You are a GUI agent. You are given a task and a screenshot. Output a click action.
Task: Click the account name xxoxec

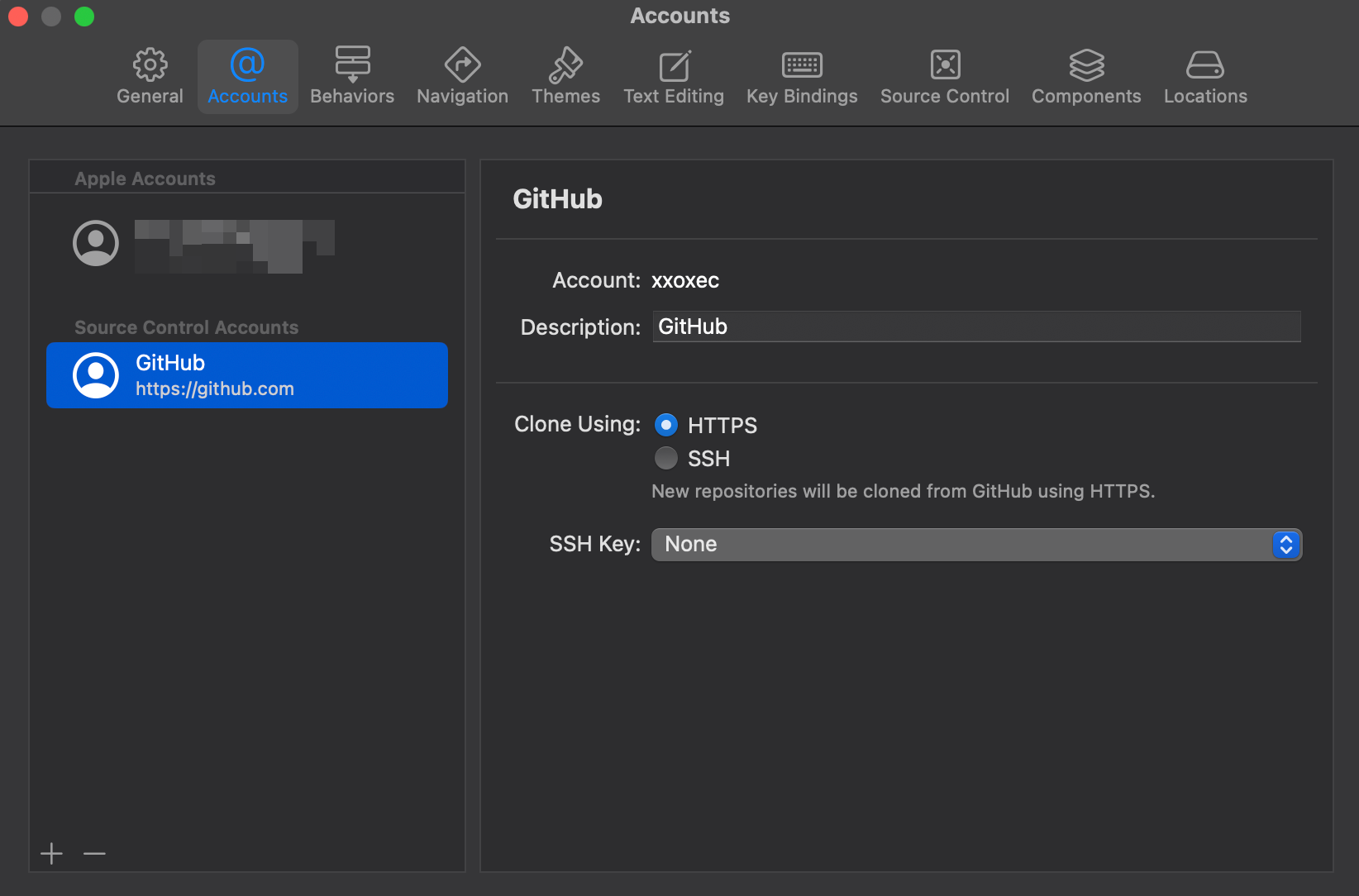[x=685, y=280]
